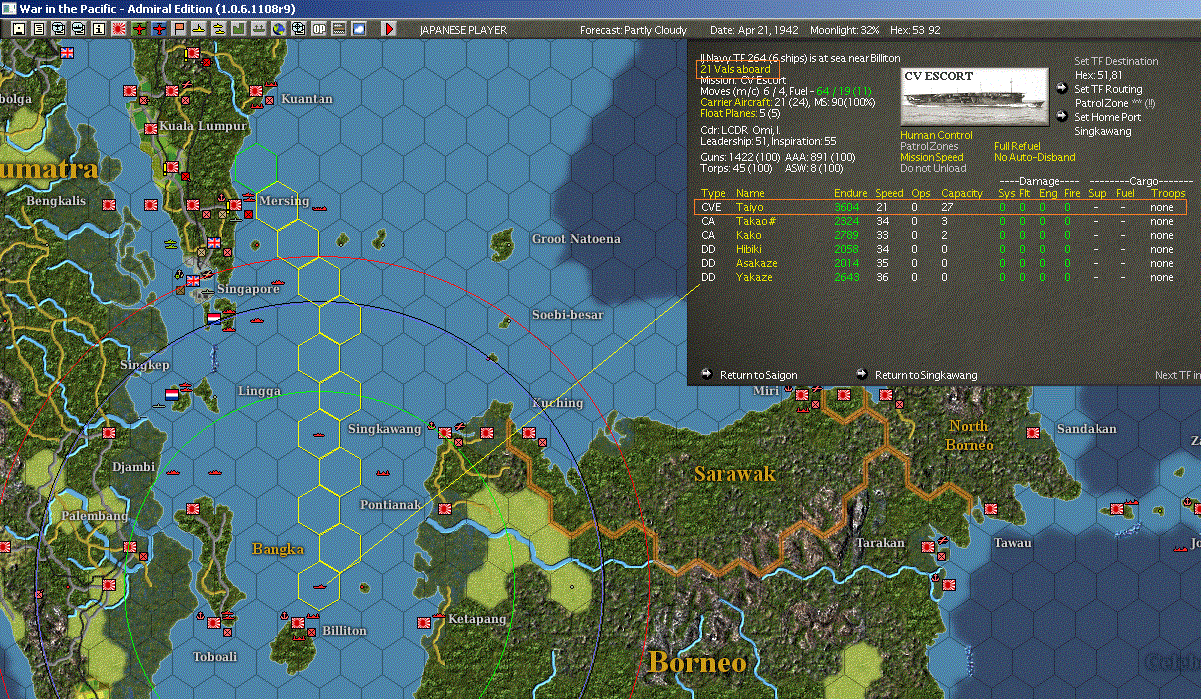The image size is (1201, 699).
Task: Toggle Do not Unload option
Action: 932,168
